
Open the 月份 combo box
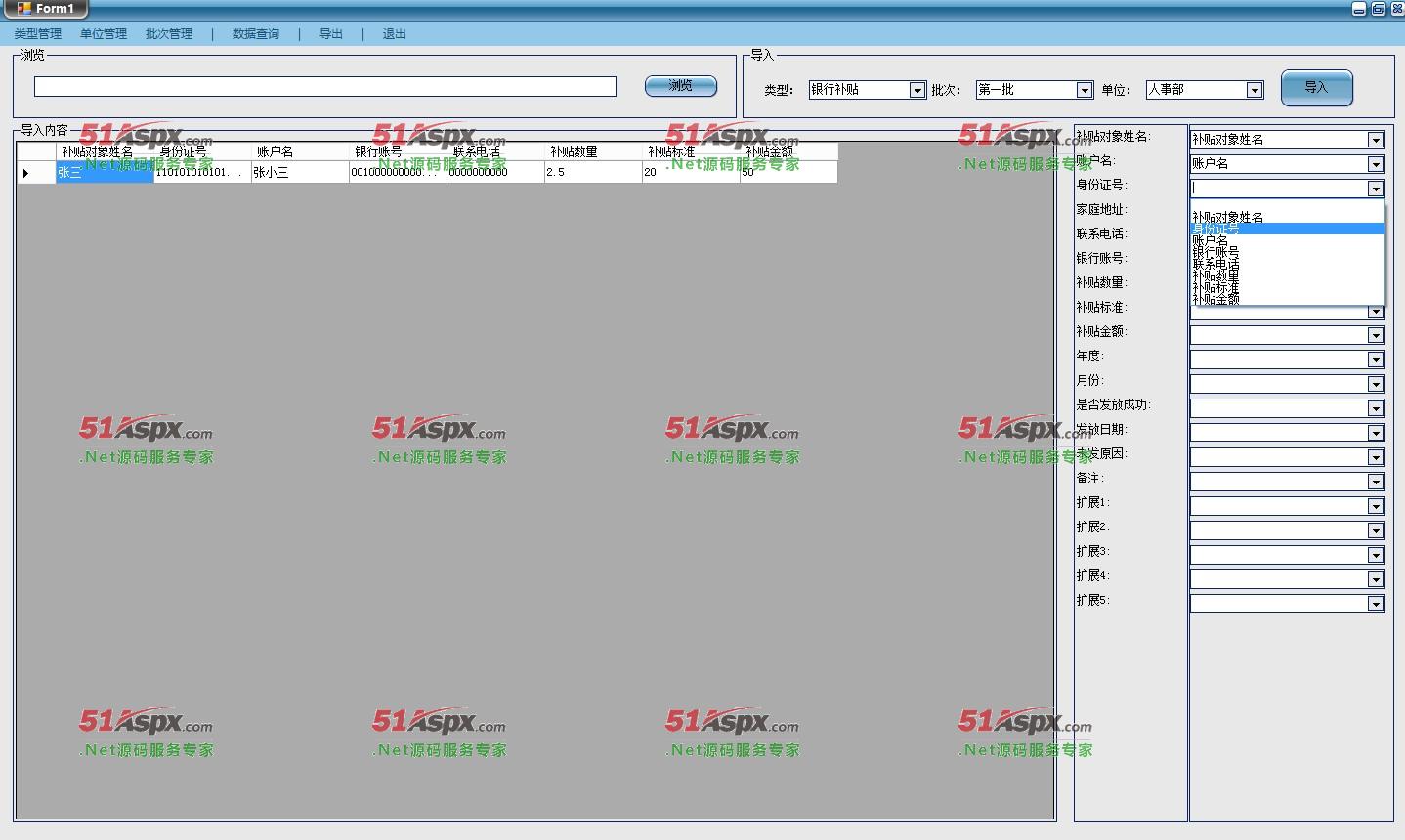pos(1376,384)
